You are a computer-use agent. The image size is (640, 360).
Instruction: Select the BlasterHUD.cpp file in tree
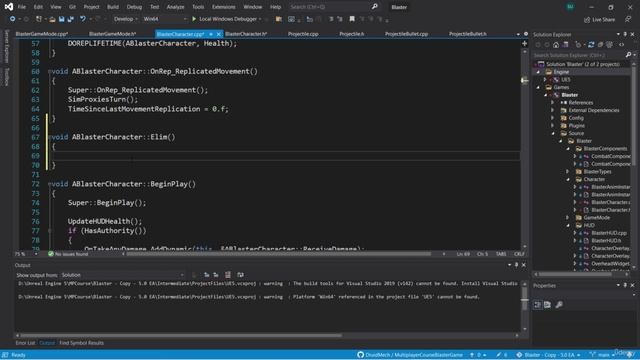(609, 233)
